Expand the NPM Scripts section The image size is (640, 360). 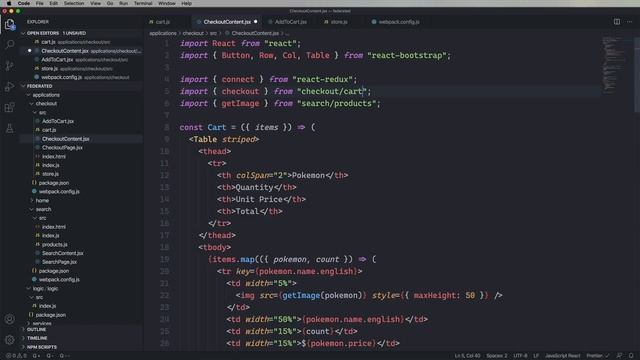(x=82, y=347)
